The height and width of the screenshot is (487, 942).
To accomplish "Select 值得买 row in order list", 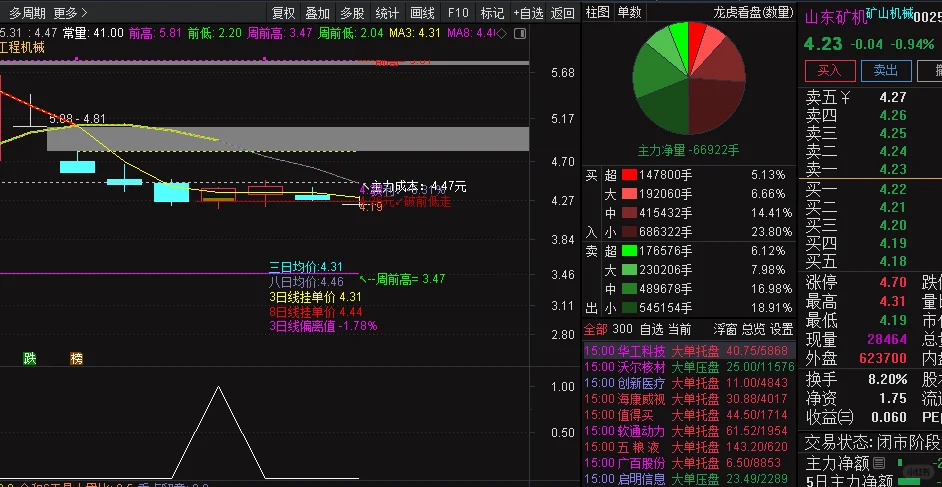I will tap(689, 415).
